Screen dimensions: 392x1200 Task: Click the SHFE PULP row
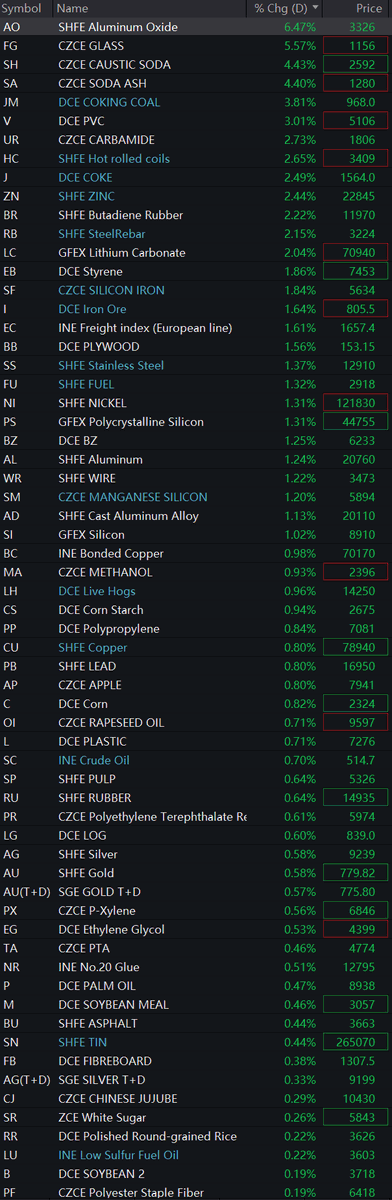(196, 778)
